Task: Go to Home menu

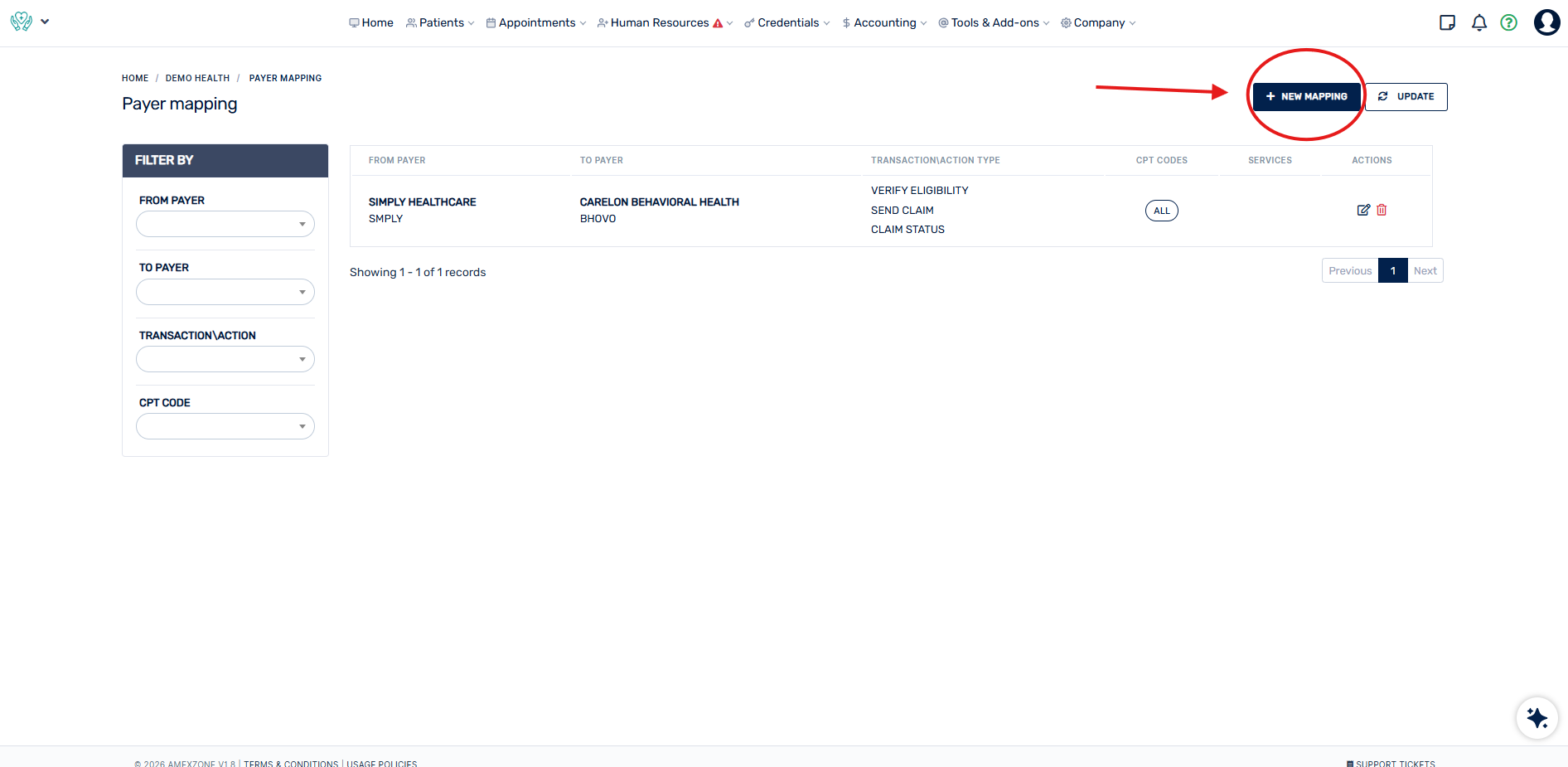Action: 371,22
